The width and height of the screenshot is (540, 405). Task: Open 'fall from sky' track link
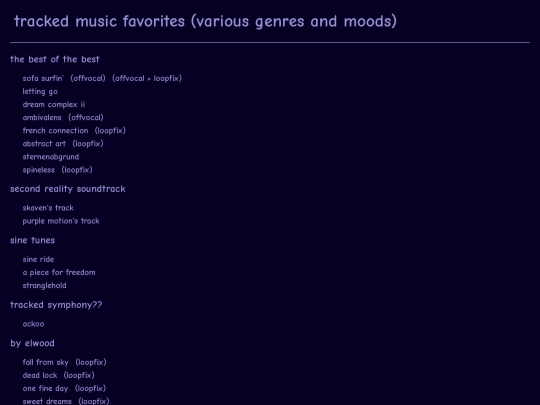coord(45,362)
